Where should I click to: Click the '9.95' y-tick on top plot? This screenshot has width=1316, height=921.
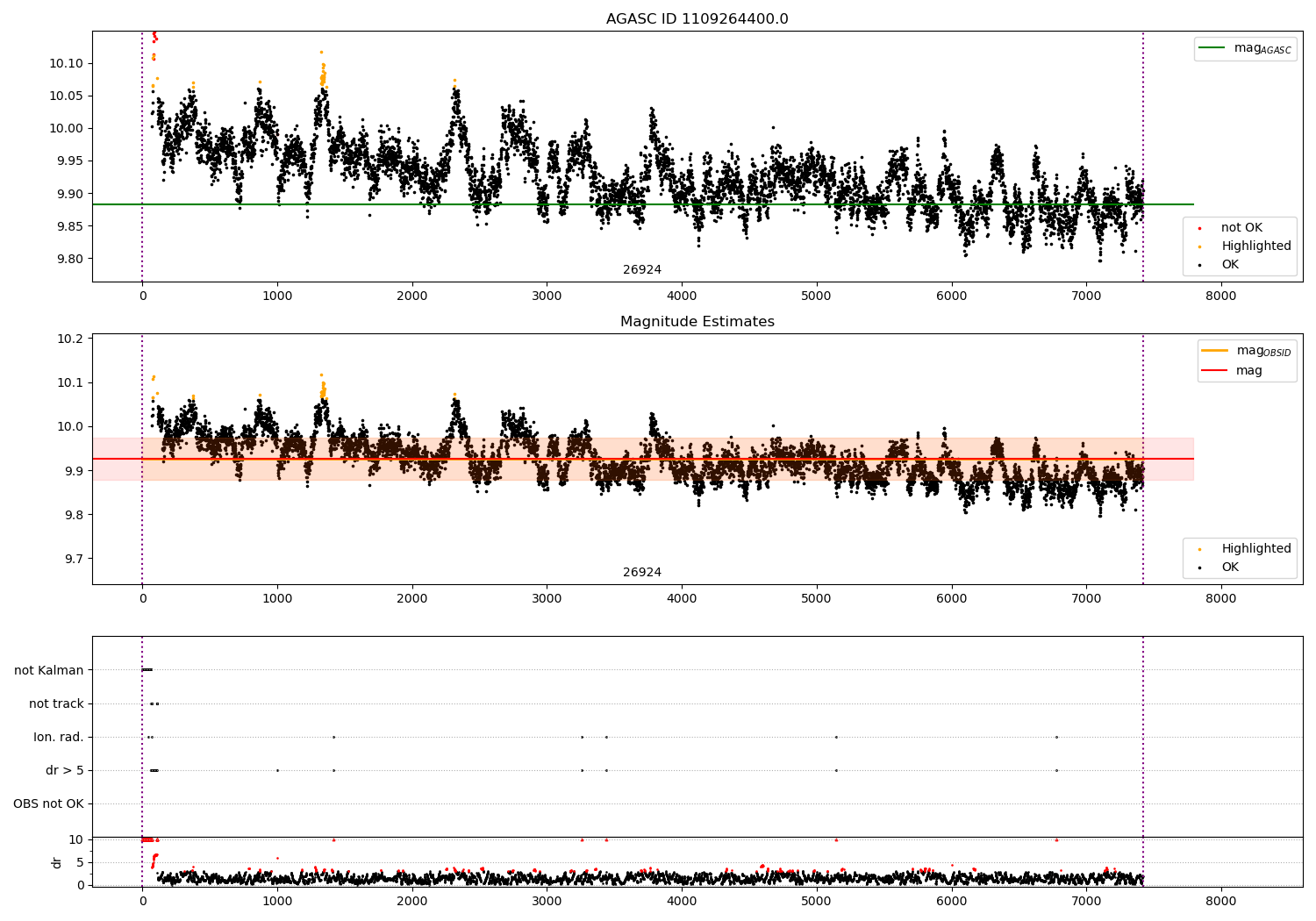[x=69, y=161]
